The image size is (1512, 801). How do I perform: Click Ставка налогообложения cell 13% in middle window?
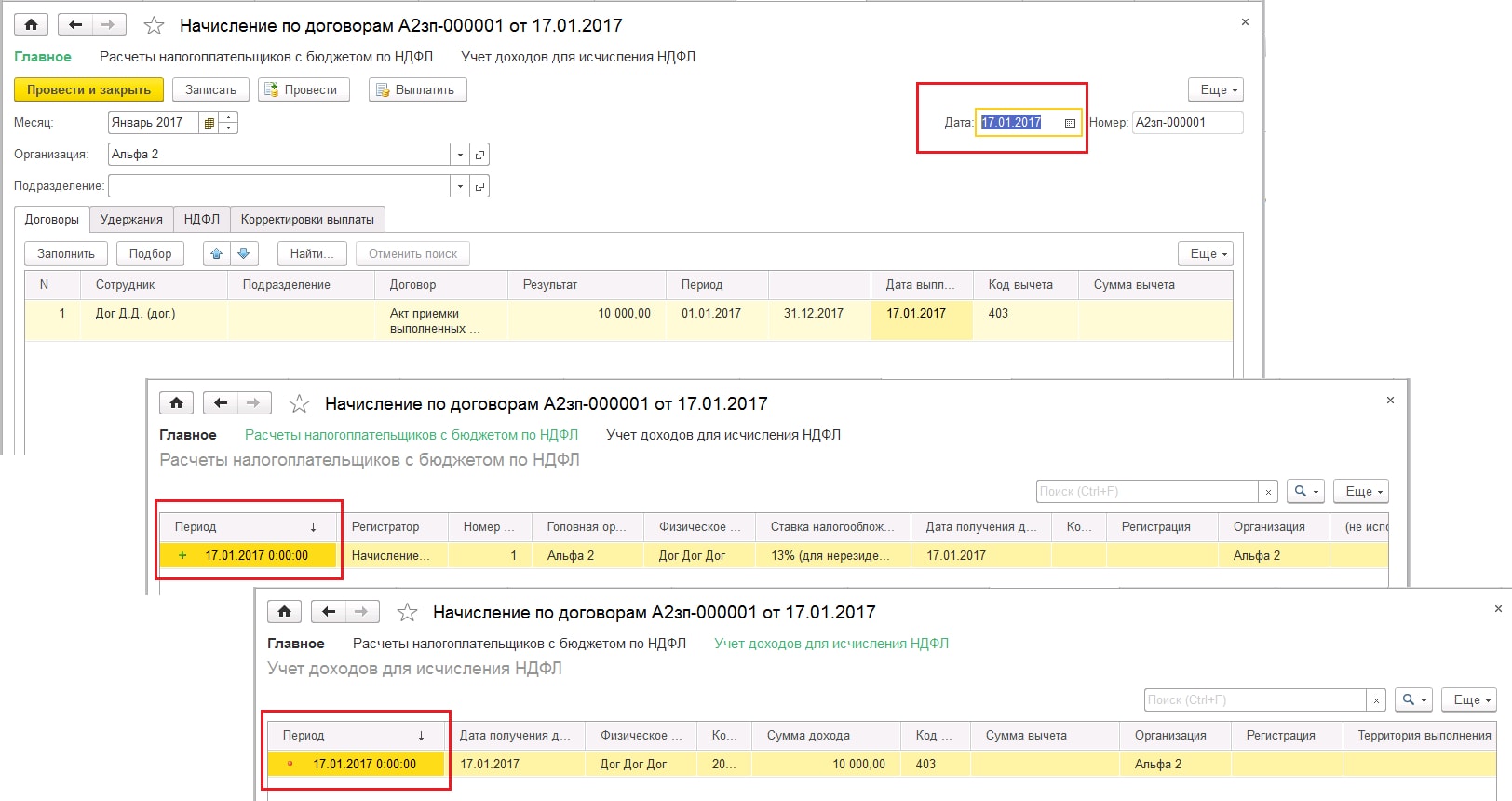click(x=833, y=556)
